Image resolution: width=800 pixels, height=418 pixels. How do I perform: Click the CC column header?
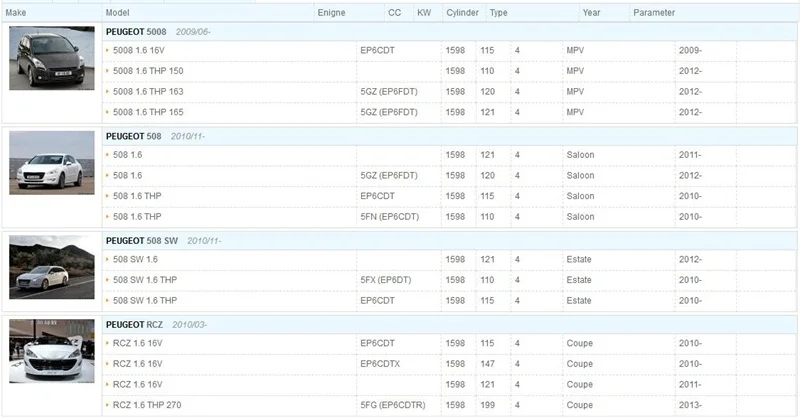pyautogui.click(x=394, y=13)
